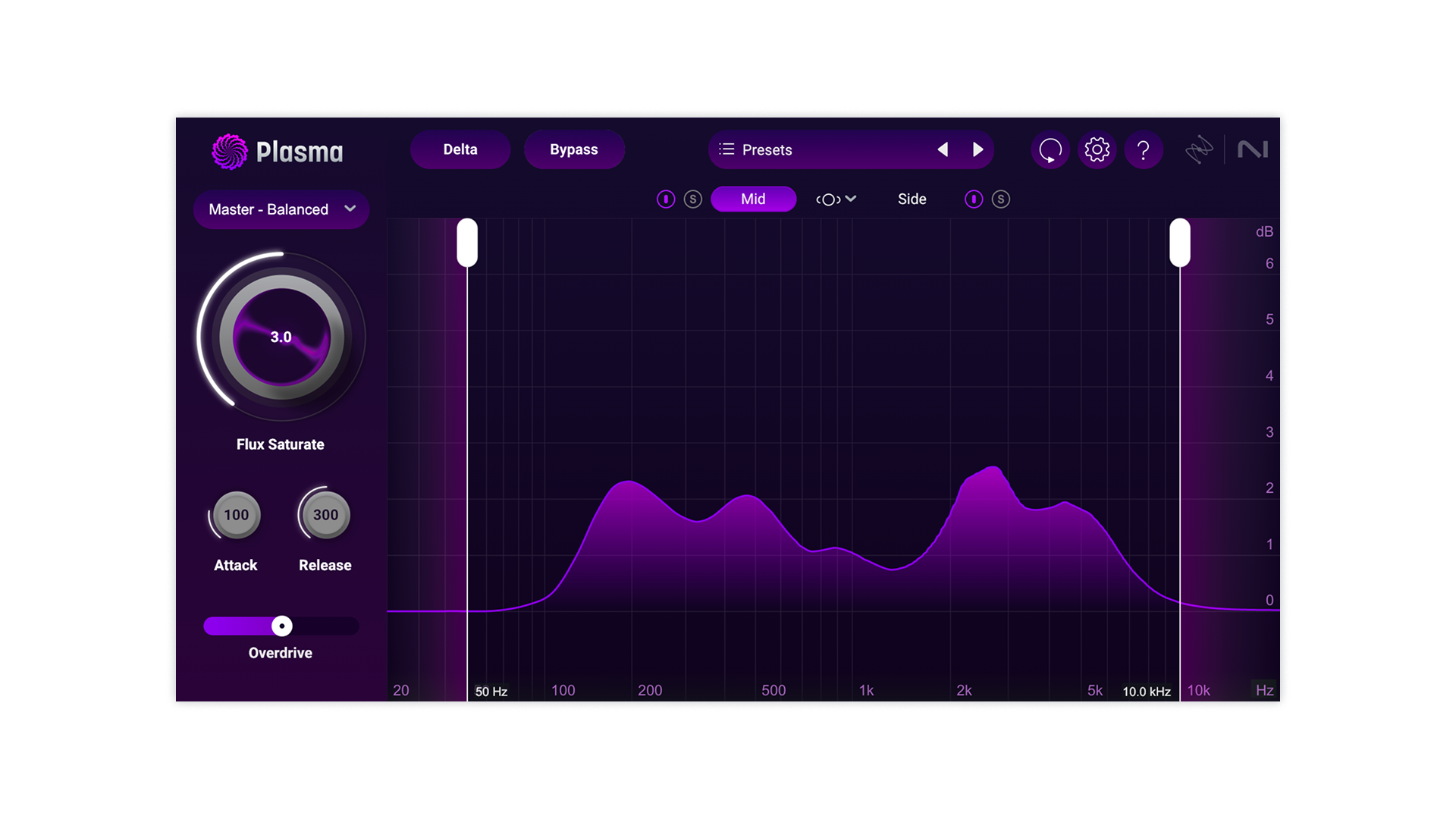Solo the Mid channel

tap(692, 199)
